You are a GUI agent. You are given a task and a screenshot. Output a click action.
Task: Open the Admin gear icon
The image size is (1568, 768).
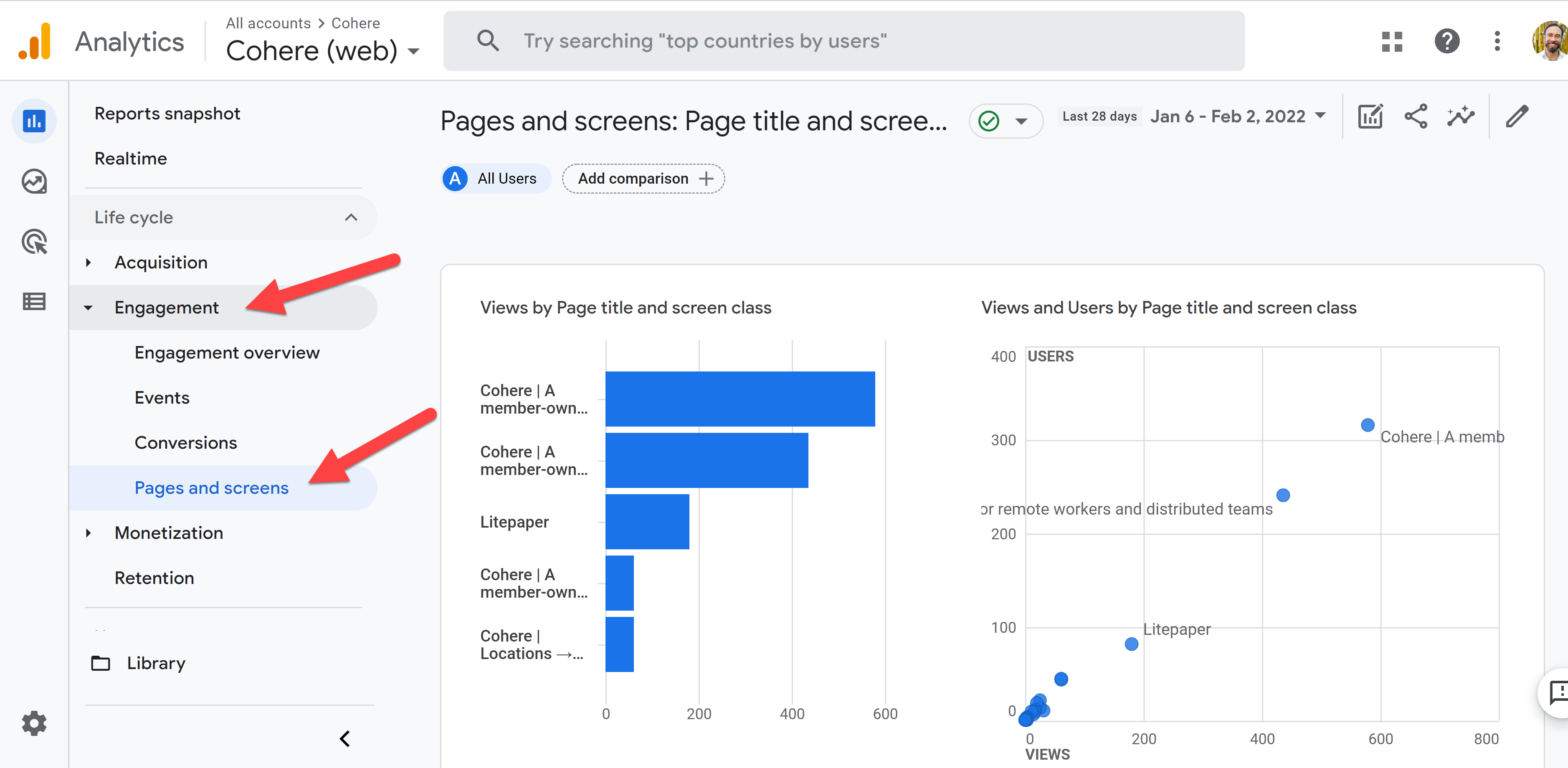(34, 723)
